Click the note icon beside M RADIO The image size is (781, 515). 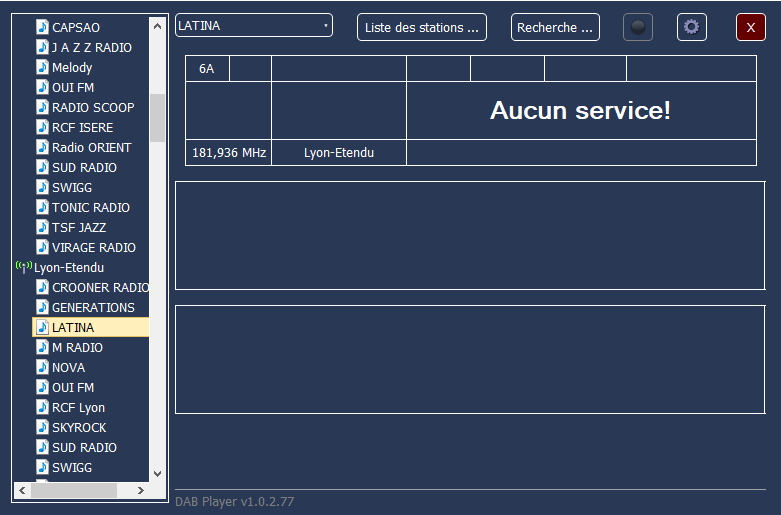pyautogui.click(x=42, y=347)
